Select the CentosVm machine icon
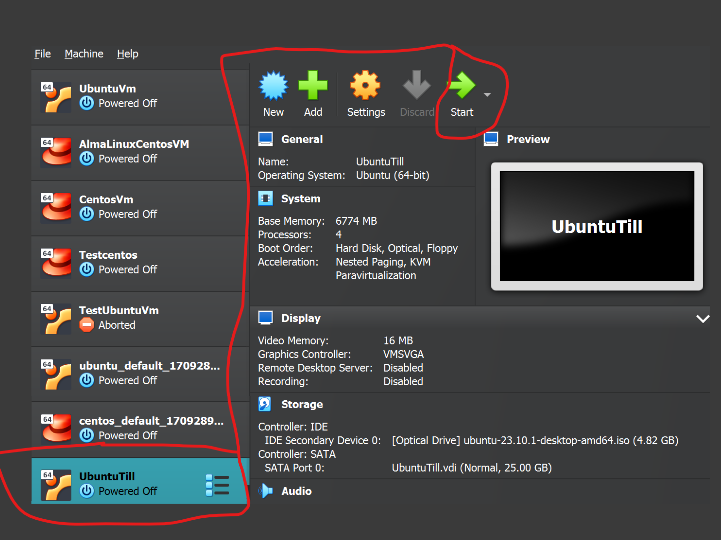The height and width of the screenshot is (540, 721). tap(56, 208)
